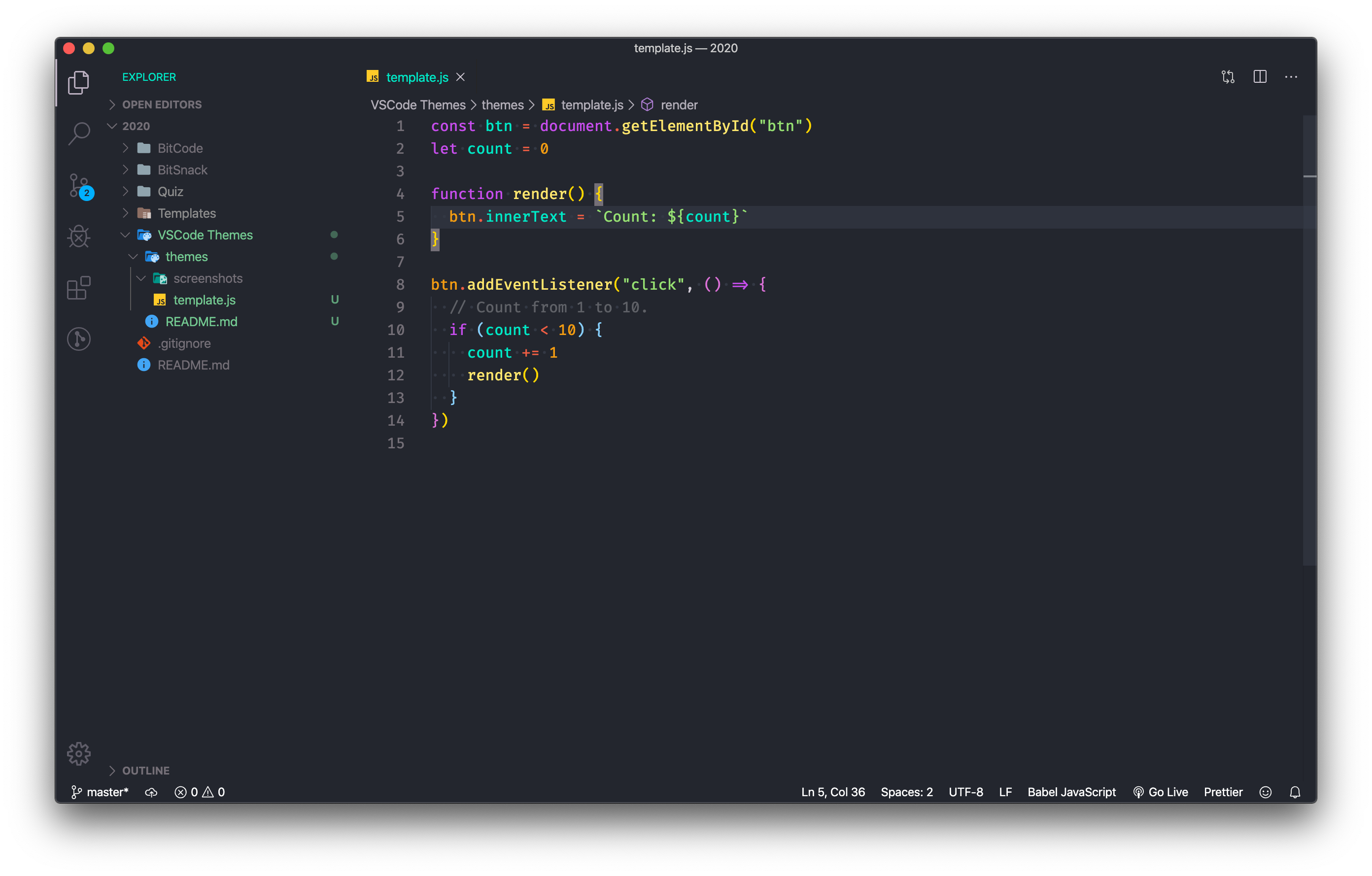The image size is (1372, 876).
Task: Collapse the VSCode Themes folder
Action: 205,235
